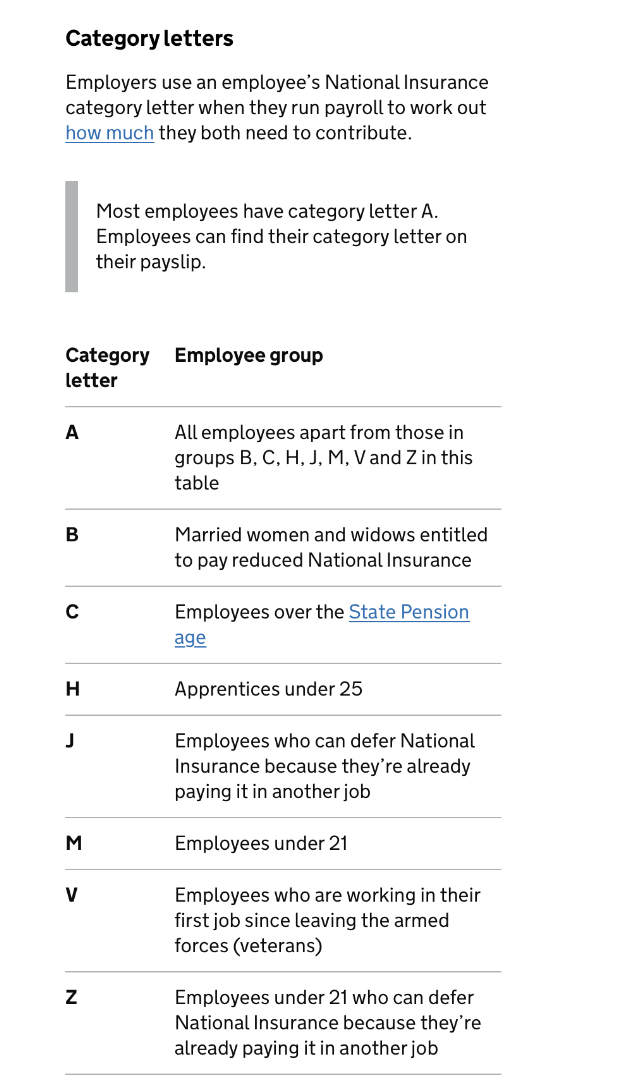Click the married women and widows description
The image size is (638, 1090).
[331, 547]
